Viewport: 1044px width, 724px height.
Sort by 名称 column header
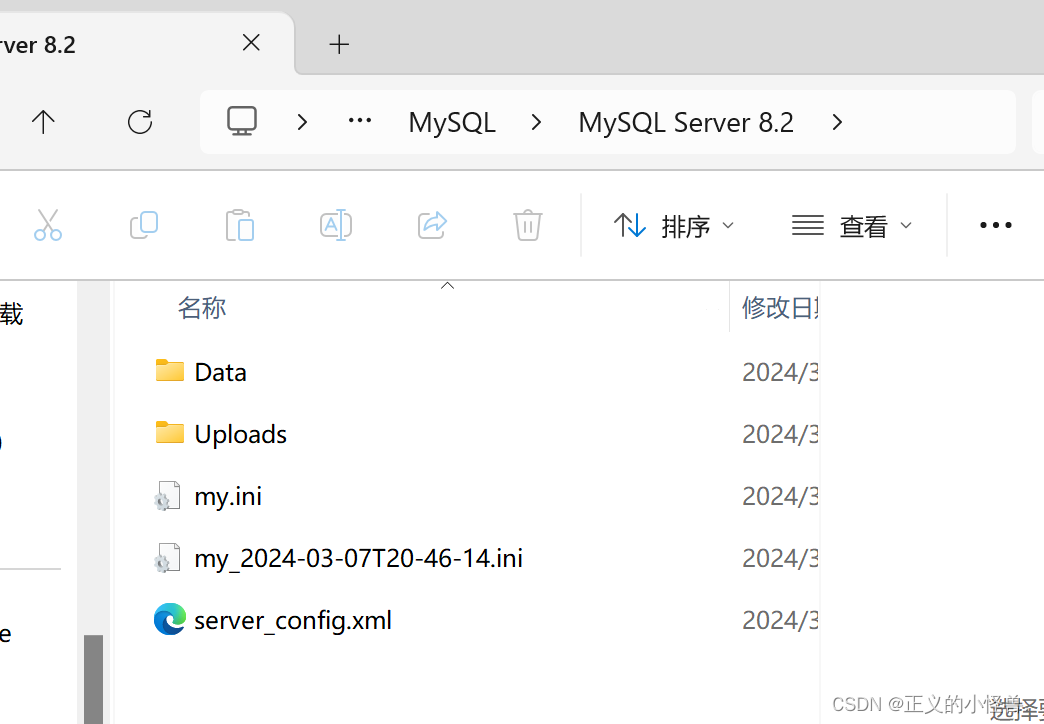202,308
